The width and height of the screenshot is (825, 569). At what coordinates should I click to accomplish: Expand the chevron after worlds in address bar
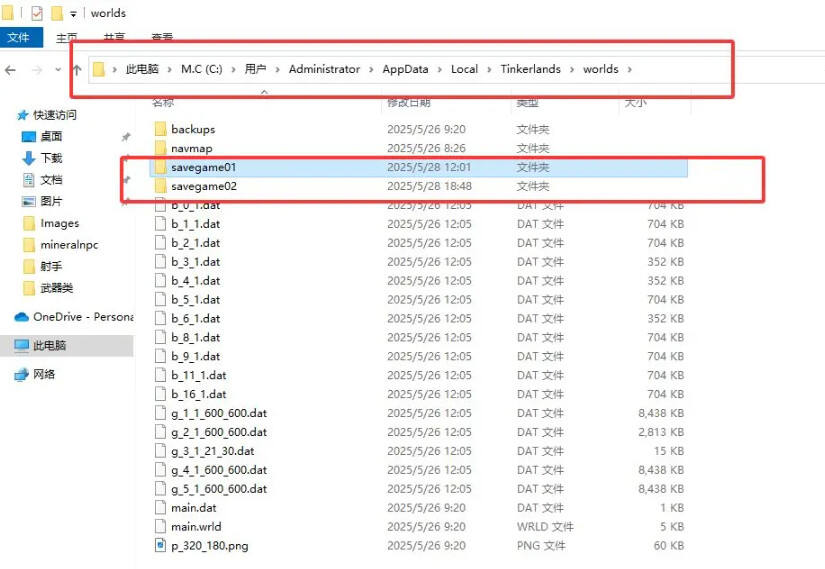[629, 69]
